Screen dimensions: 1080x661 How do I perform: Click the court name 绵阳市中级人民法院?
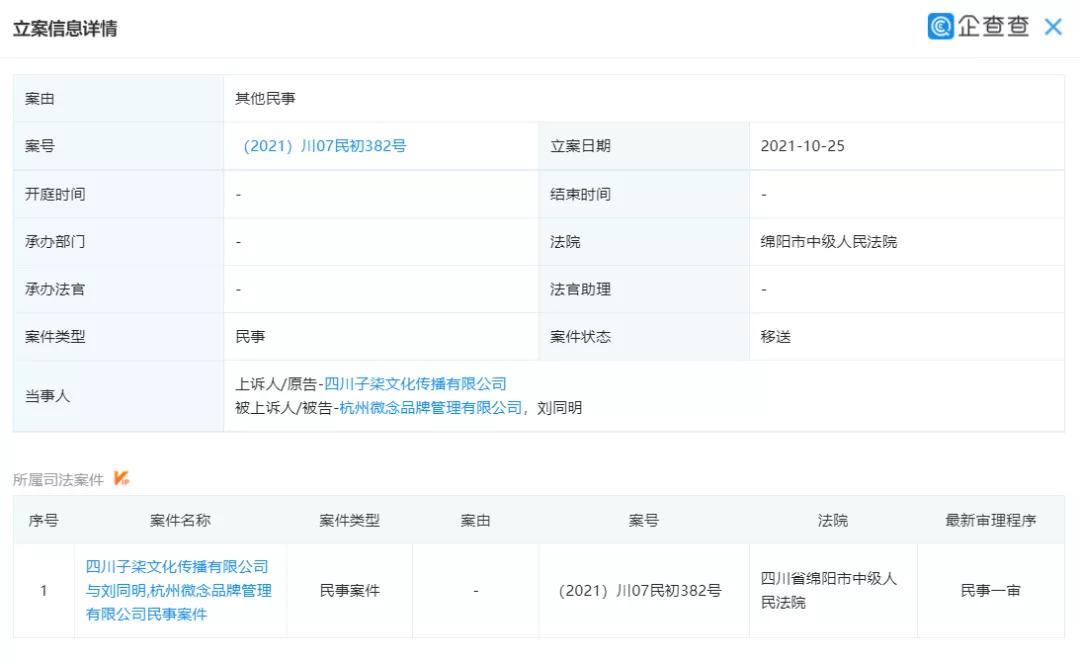(x=829, y=241)
